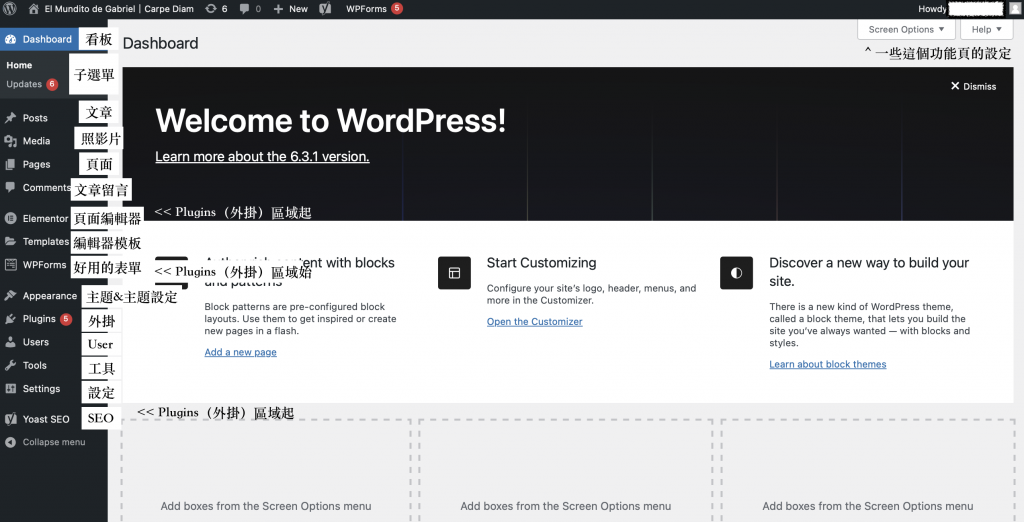Open 'Learn more about the 6.3.1 version' link
This screenshot has width=1024, height=522.
pos(262,156)
